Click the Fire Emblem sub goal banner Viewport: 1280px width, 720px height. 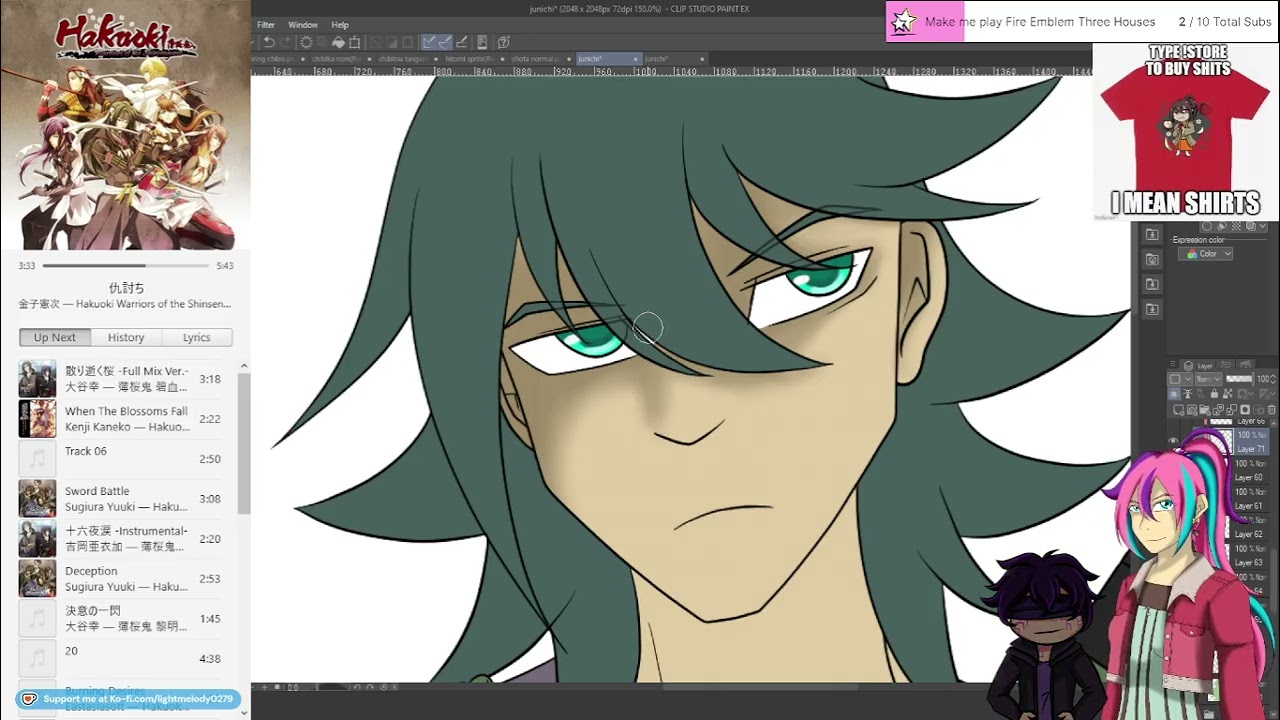1082,22
